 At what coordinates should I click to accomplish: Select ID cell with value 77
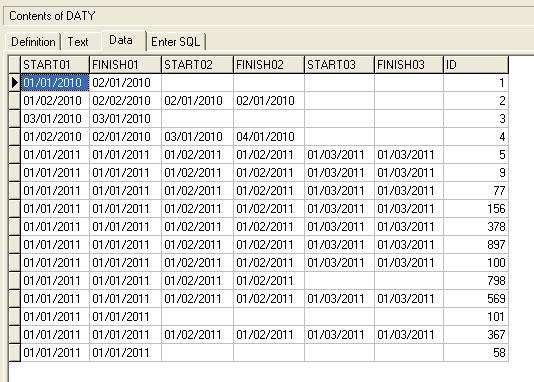click(x=476, y=191)
